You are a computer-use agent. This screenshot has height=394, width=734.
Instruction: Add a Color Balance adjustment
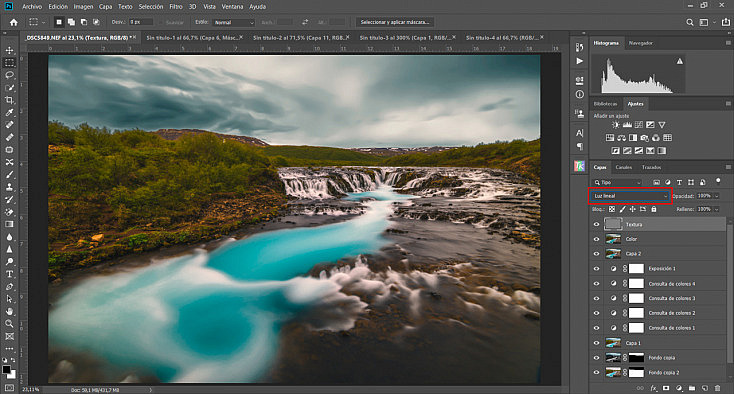(621, 138)
